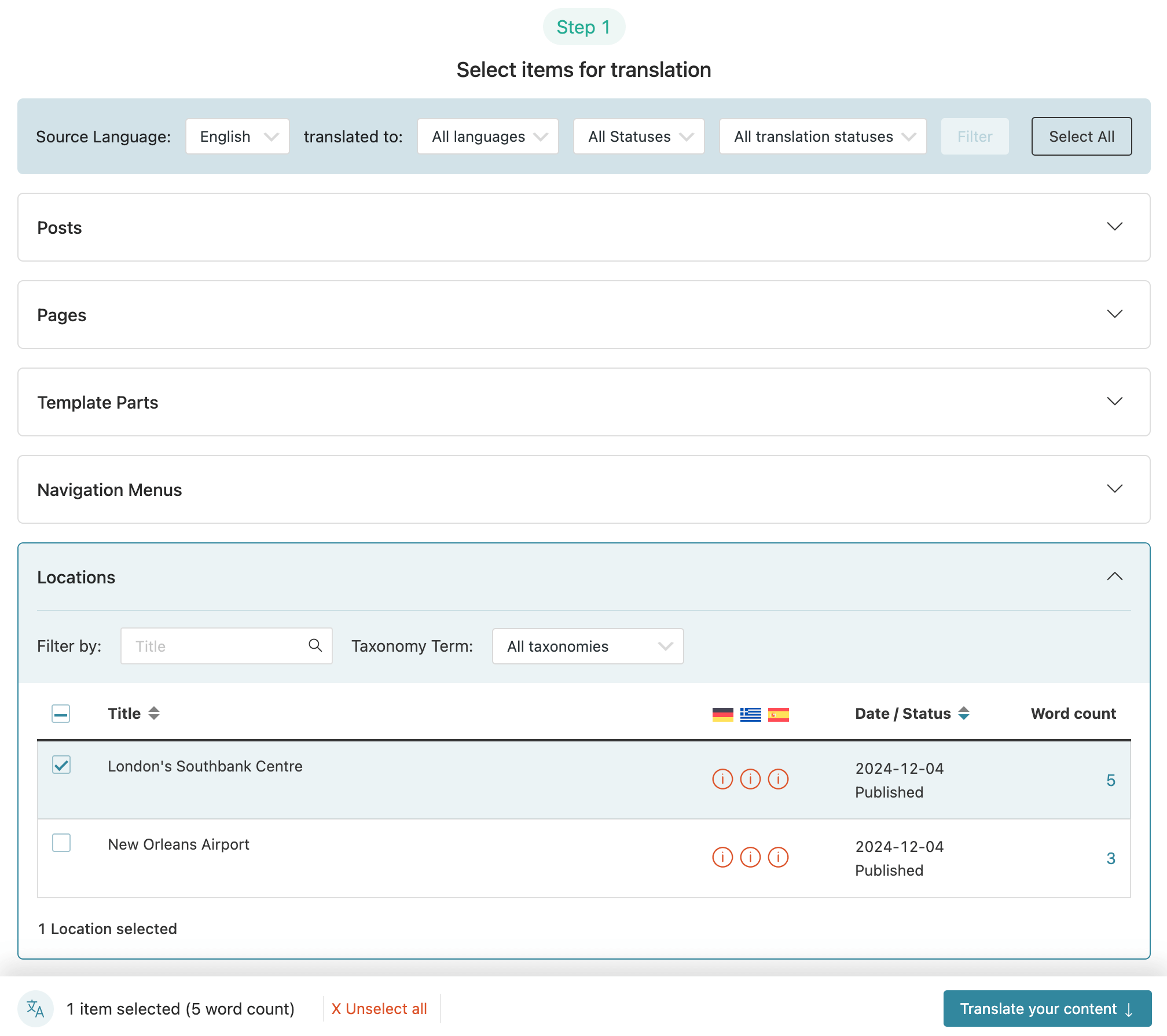Click German translation status icon for New Orleans Airport

click(x=722, y=857)
